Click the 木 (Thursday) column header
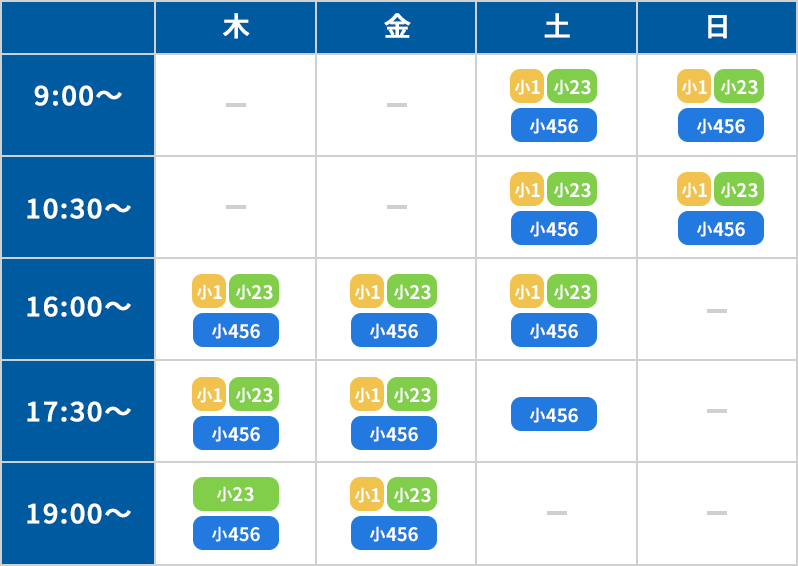This screenshot has height=566, width=798. coord(235,27)
